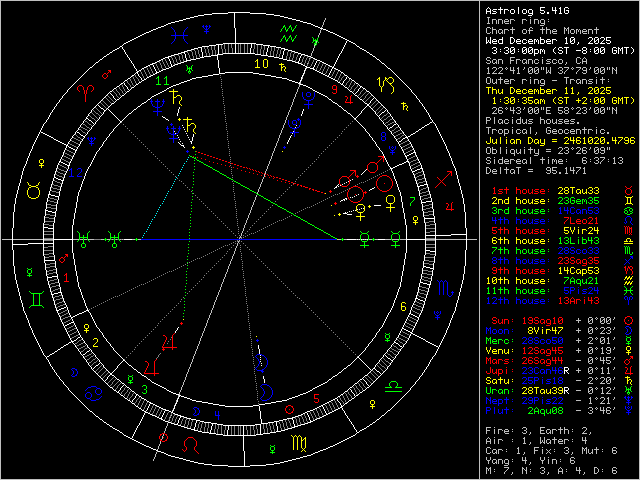Click the red Sagittarius arrow glyph

pyautogui.click(x=443, y=180)
